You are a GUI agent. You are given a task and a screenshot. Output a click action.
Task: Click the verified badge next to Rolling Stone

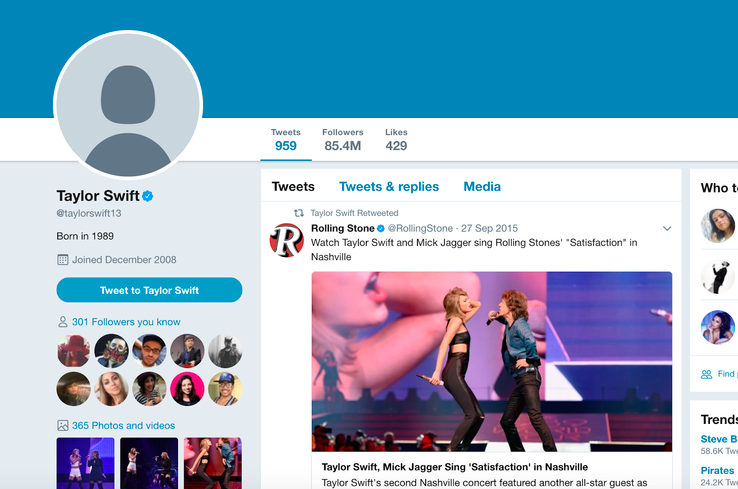[x=381, y=229]
